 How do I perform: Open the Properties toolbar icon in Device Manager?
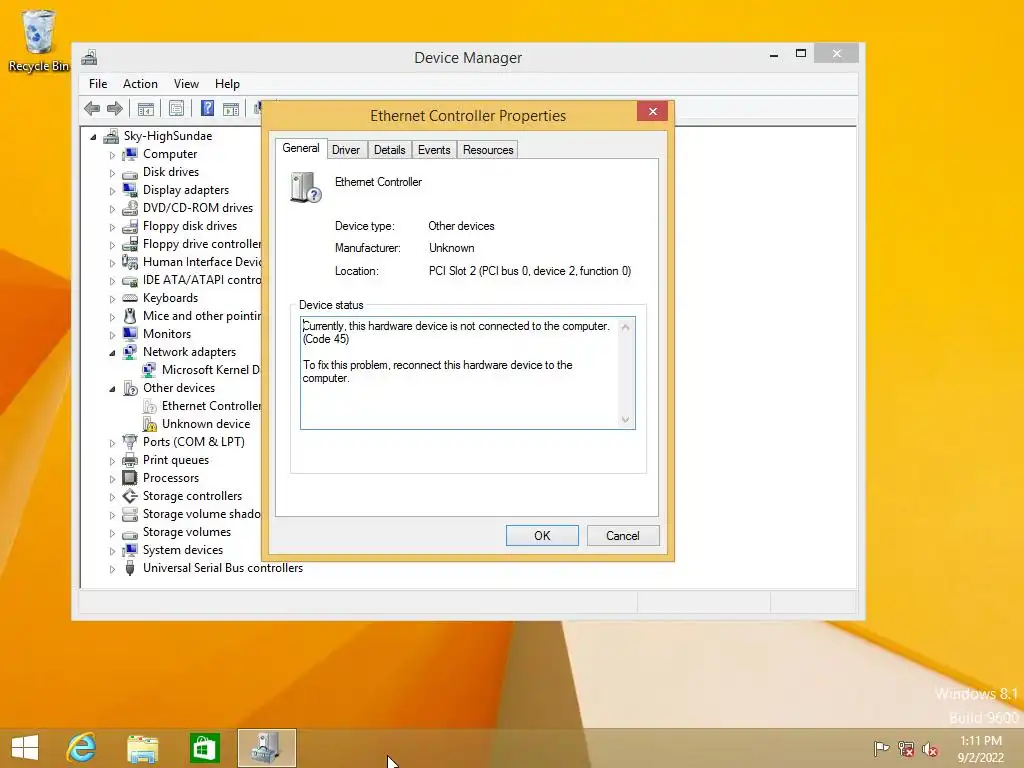[176, 108]
